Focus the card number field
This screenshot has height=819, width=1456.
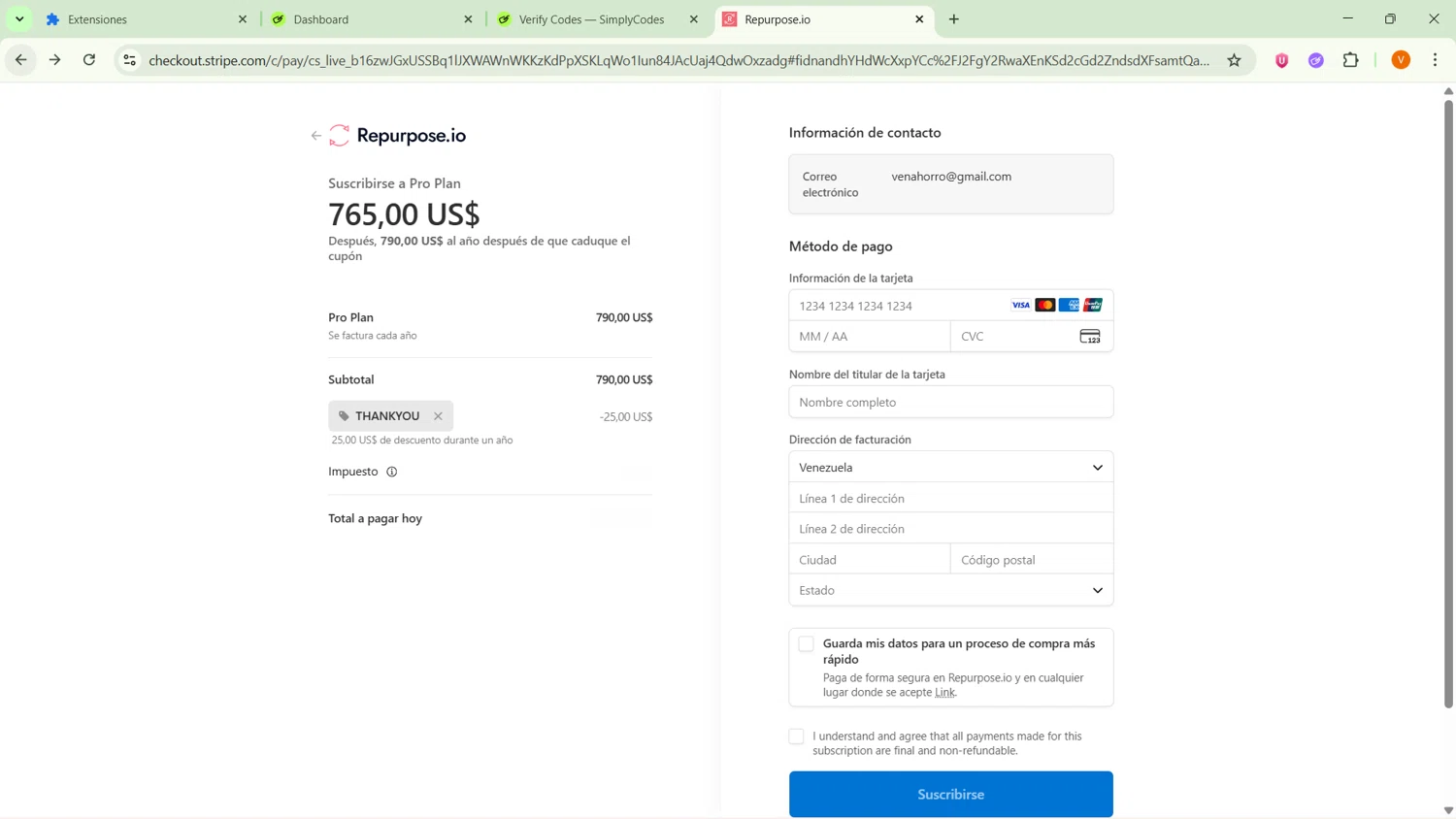tap(950, 306)
